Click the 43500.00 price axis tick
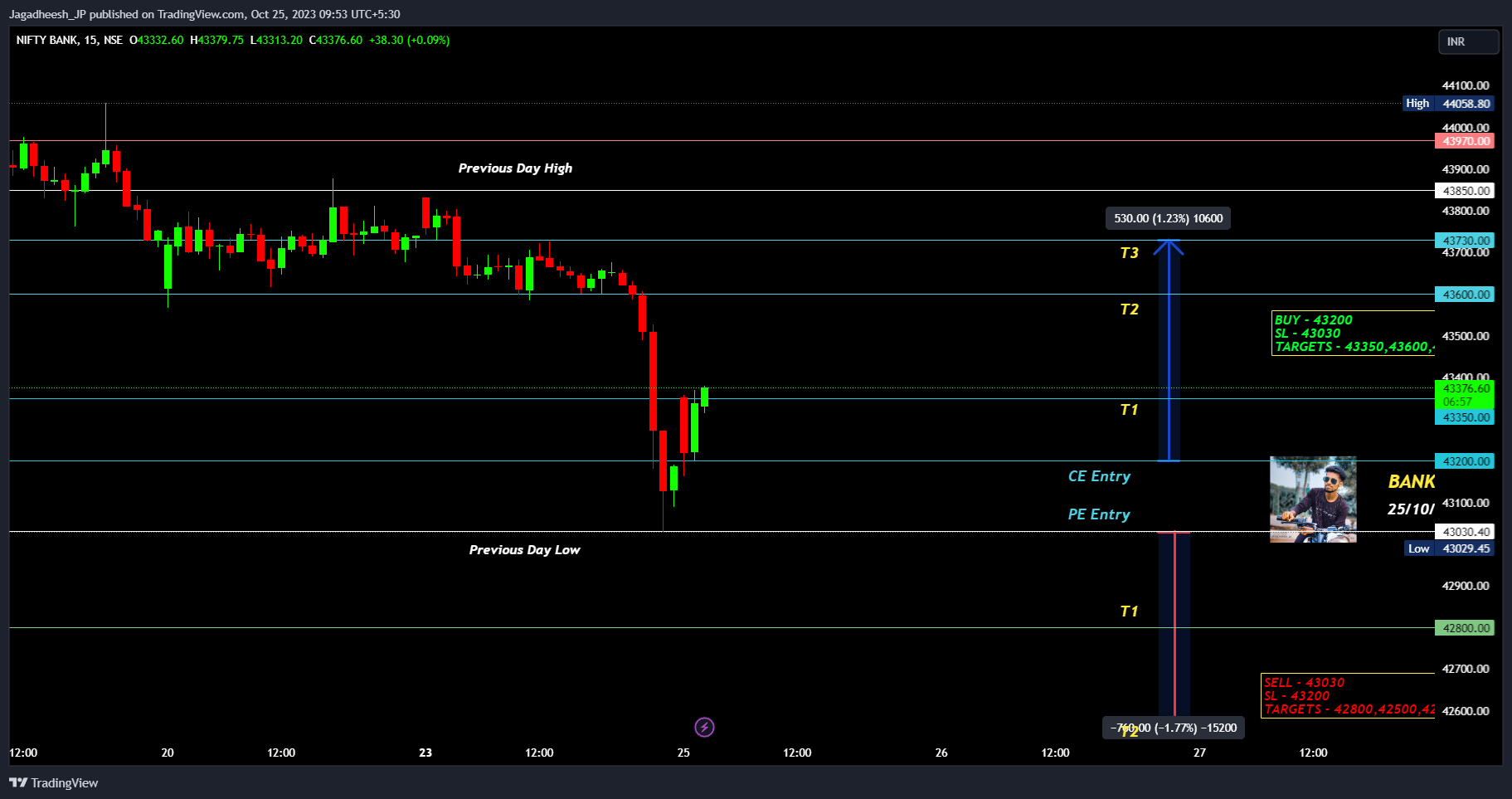1512x799 pixels. click(x=1466, y=336)
